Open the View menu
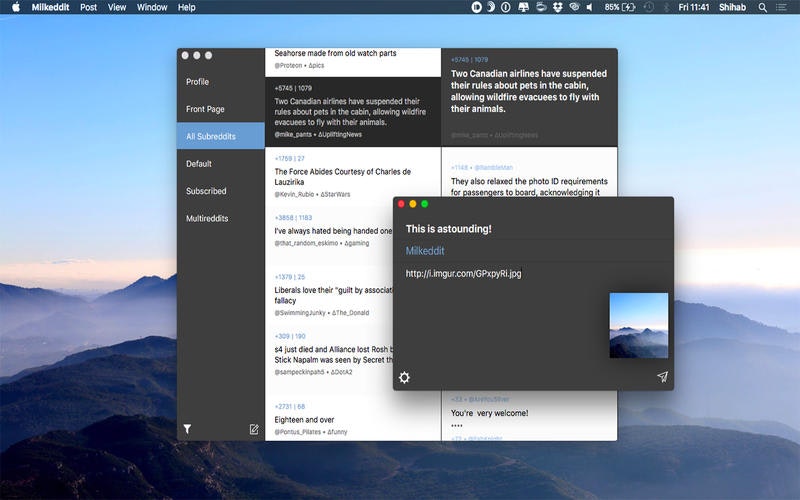 click(117, 7)
